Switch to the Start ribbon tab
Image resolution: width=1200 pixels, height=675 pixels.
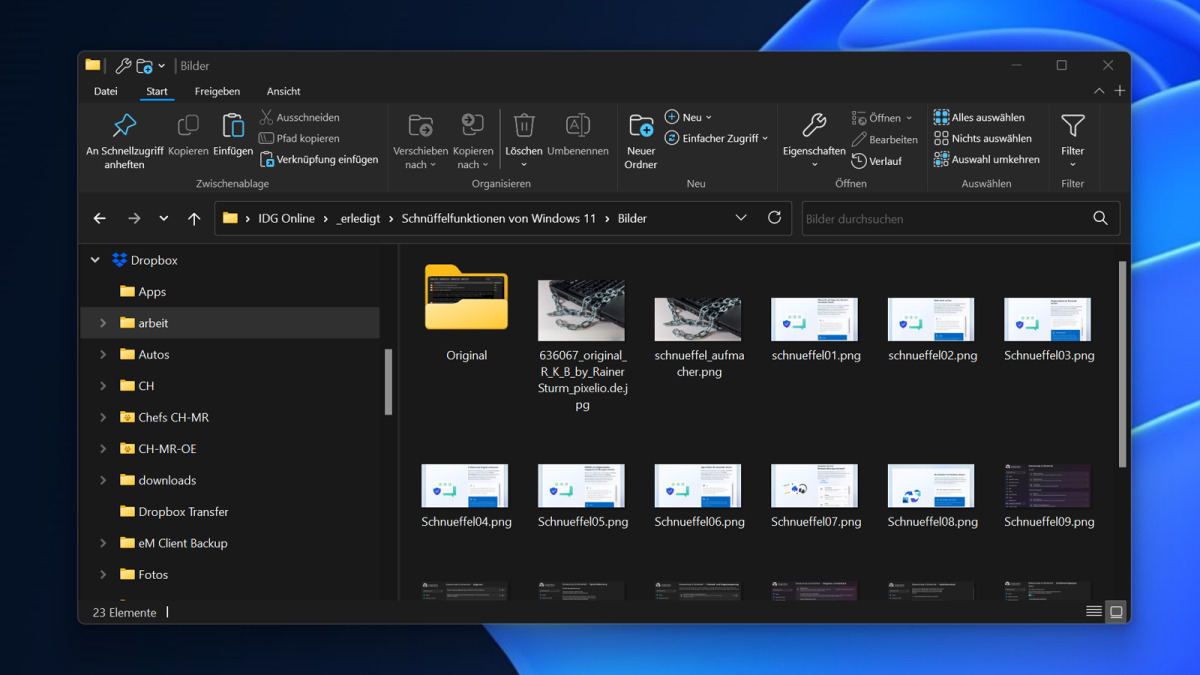(157, 91)
